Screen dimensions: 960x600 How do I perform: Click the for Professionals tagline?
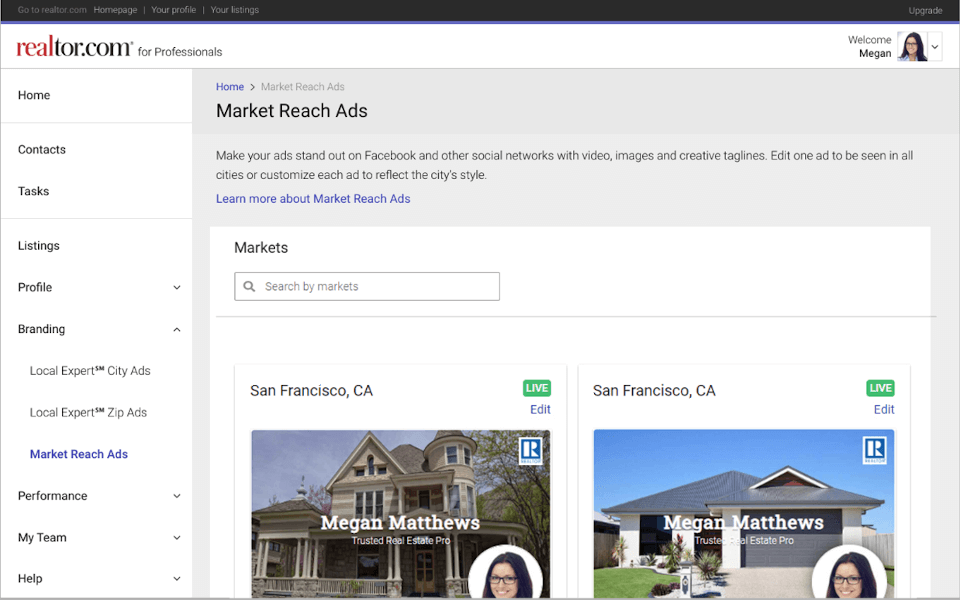(x=180, y=52)
